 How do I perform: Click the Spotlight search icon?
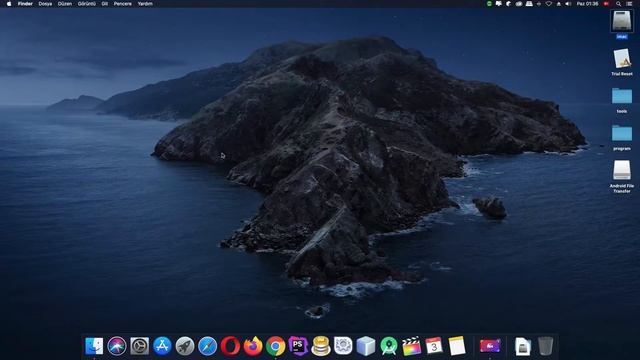click(619, 4)
